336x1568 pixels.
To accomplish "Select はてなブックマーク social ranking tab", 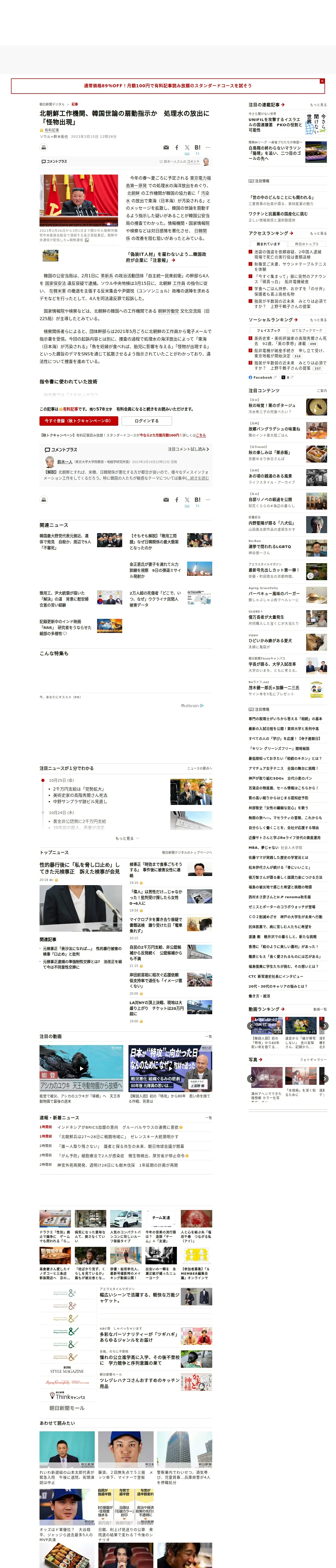I will (x=307, y=331).
